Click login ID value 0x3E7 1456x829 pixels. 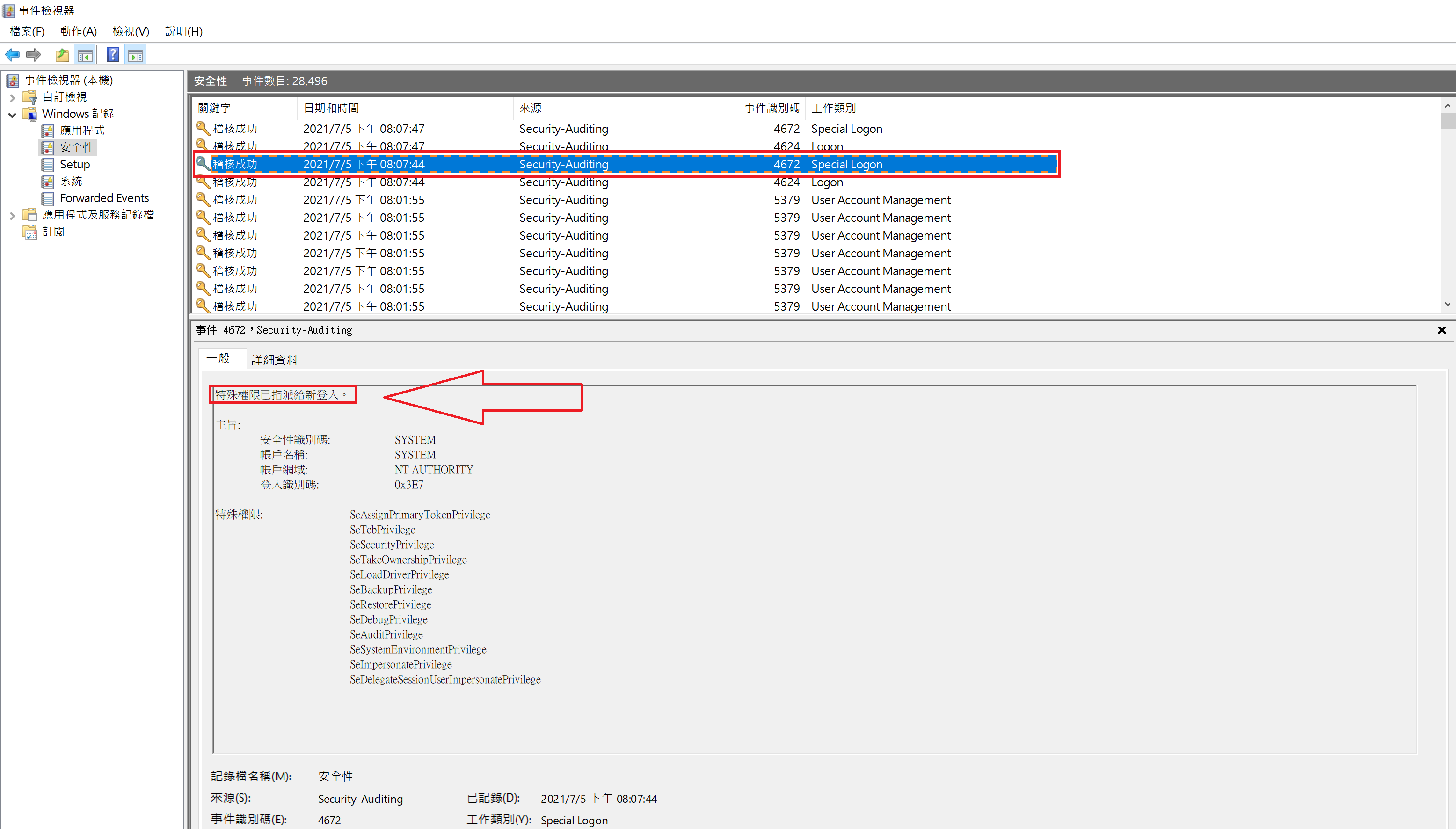[x=409, y=485]
